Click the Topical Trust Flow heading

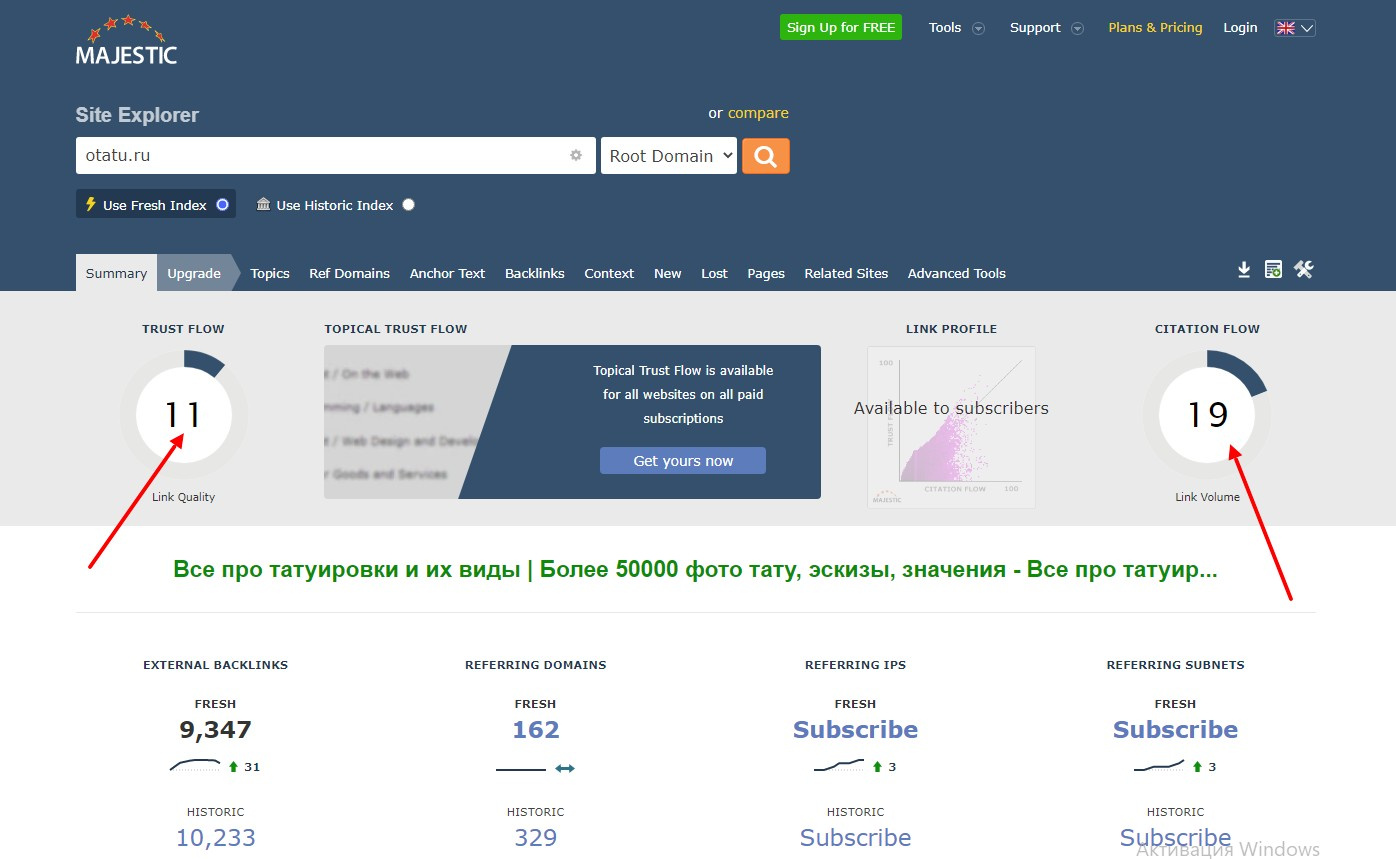pos(396,329)
